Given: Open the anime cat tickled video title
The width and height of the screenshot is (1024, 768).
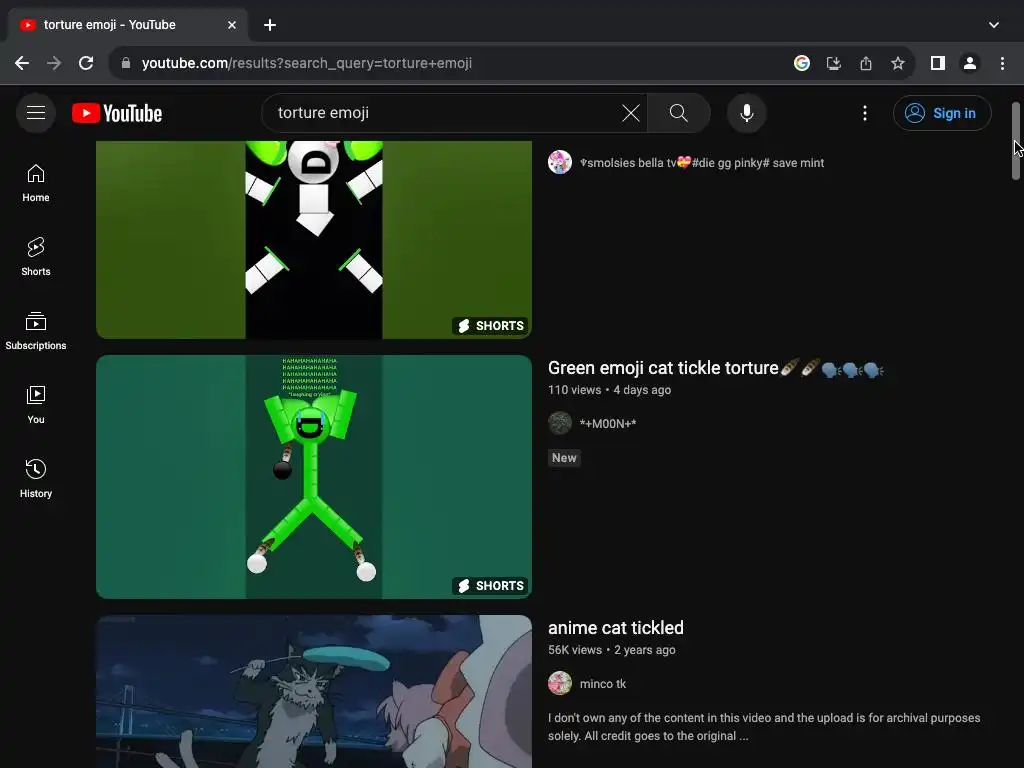Looking at the screenshot, I should pos(616,628).
